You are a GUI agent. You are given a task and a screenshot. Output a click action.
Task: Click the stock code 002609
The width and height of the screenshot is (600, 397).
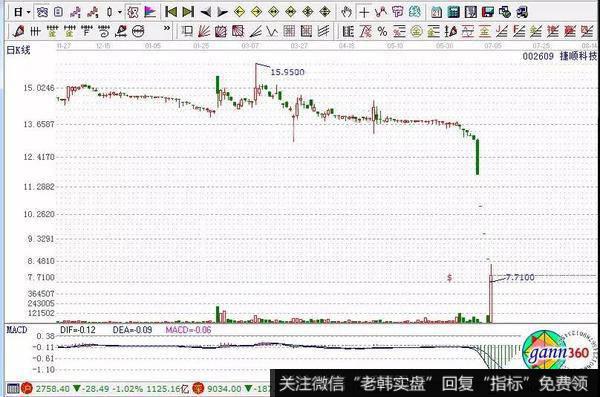click(538, 56)
